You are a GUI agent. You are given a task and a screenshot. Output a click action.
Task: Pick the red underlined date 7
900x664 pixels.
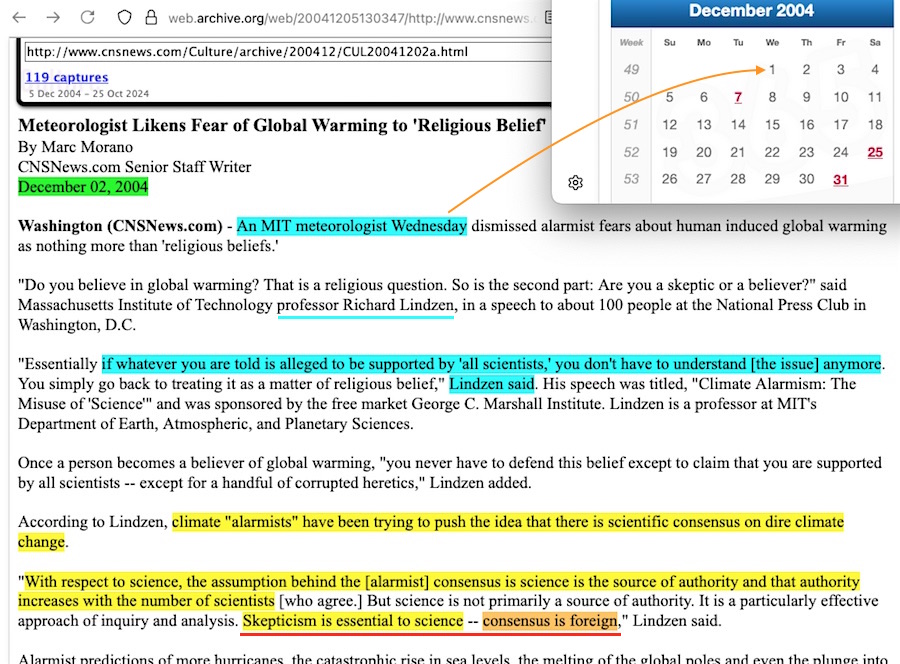[738, 98]
